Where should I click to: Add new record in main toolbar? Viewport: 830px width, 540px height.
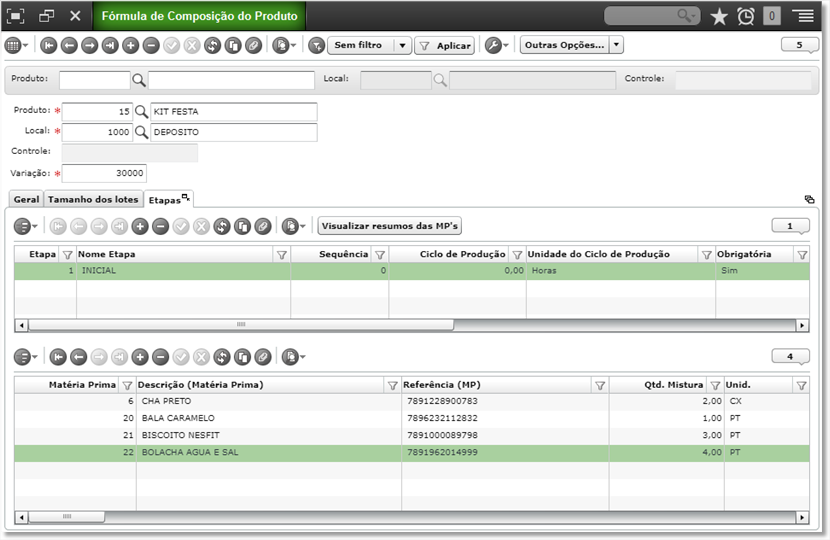click(x=130, y=46)
